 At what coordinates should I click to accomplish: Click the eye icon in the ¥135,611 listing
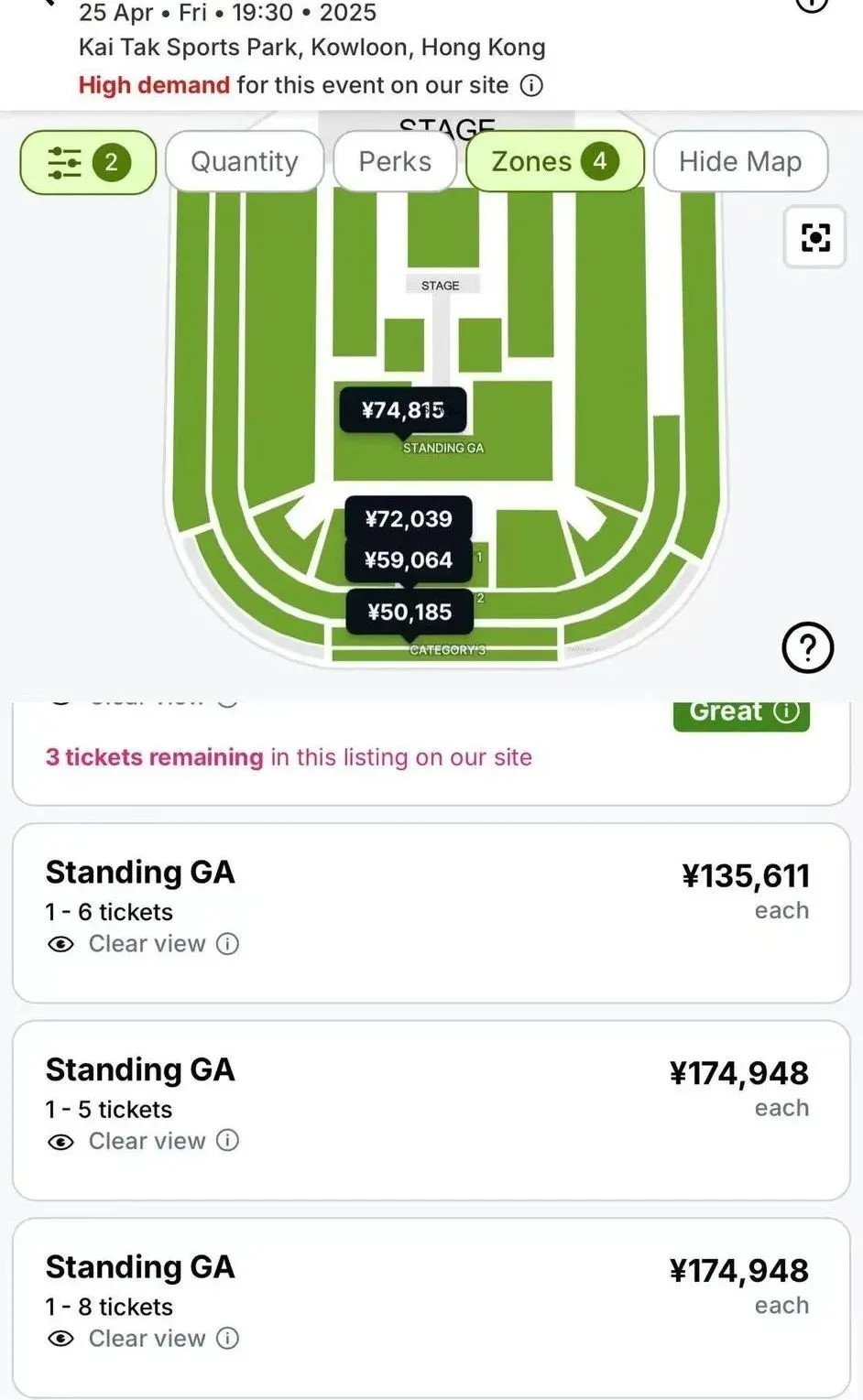click(60, 944)
